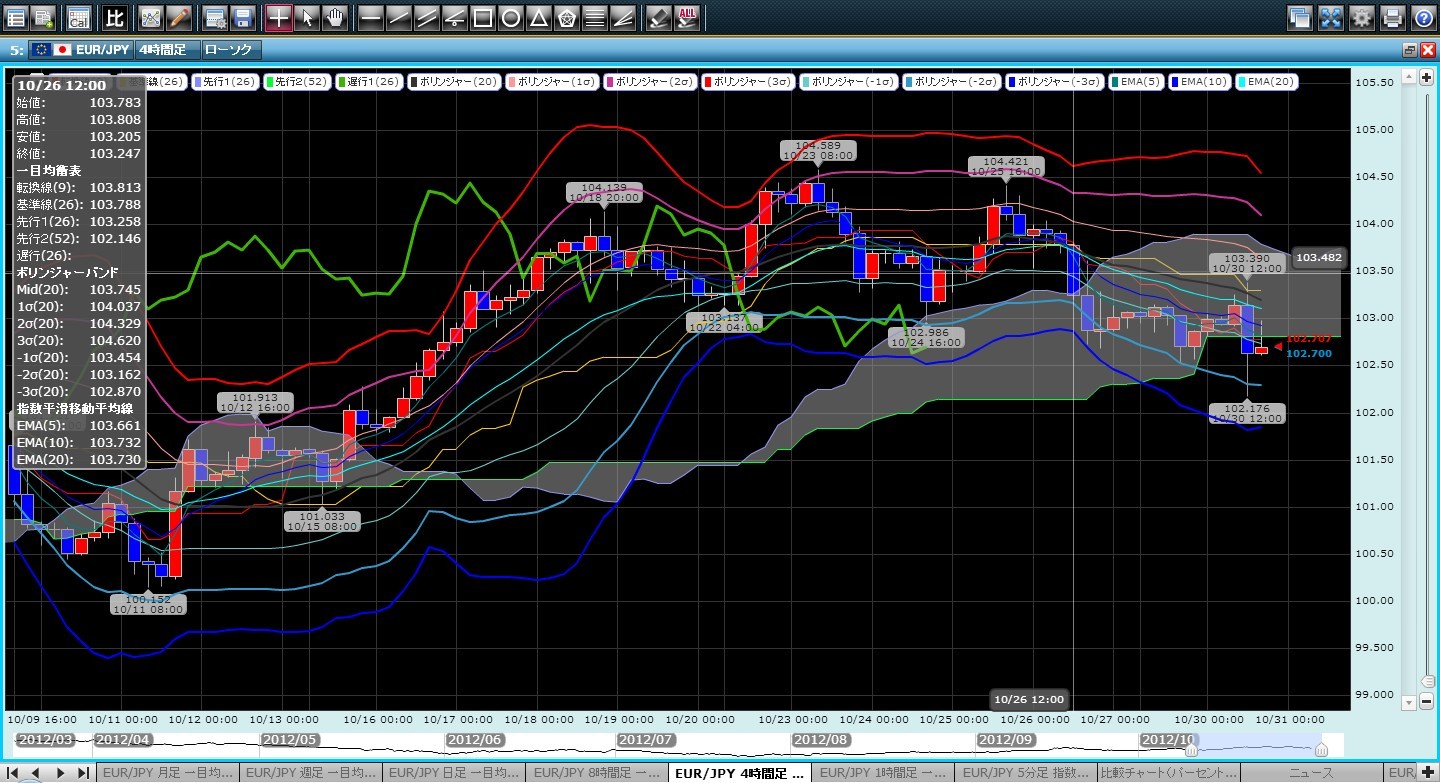The height and width of the screenshot is (783, 1440).
Task: Toggle the ボリンジャー(-3σ) legend chip
Action: point(1051,83)
